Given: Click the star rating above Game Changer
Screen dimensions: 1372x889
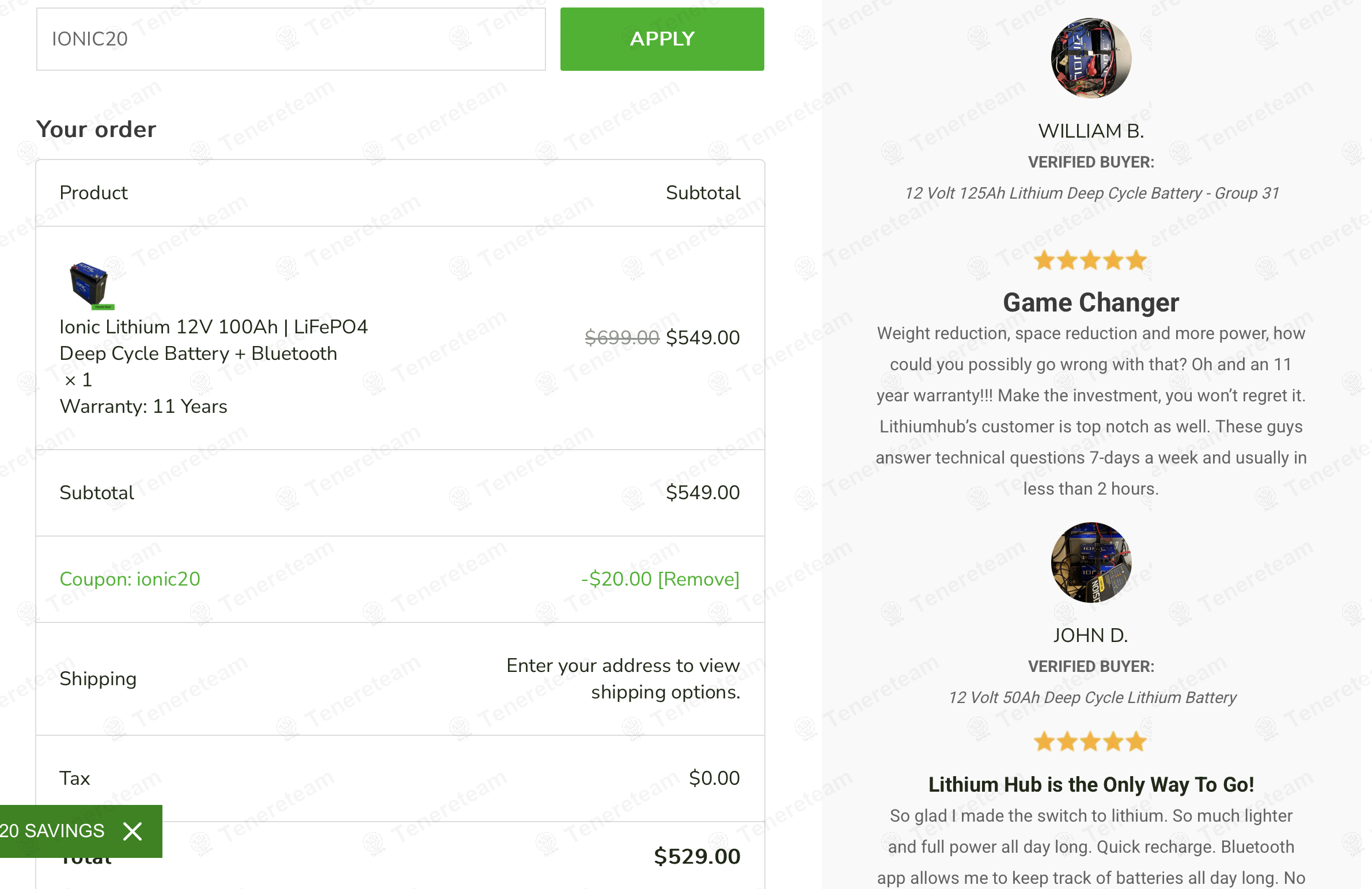Looking at the screenshot, I should [x=1090, y=261].
